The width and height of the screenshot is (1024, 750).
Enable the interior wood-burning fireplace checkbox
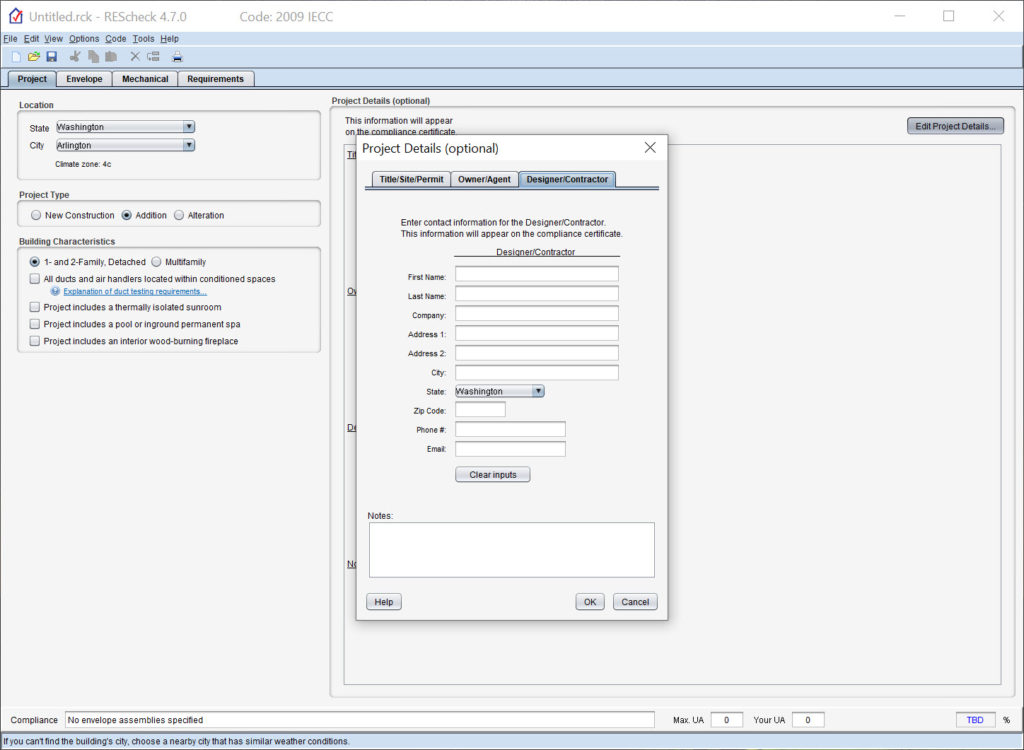pyautogui.click(x=35, y=341)
